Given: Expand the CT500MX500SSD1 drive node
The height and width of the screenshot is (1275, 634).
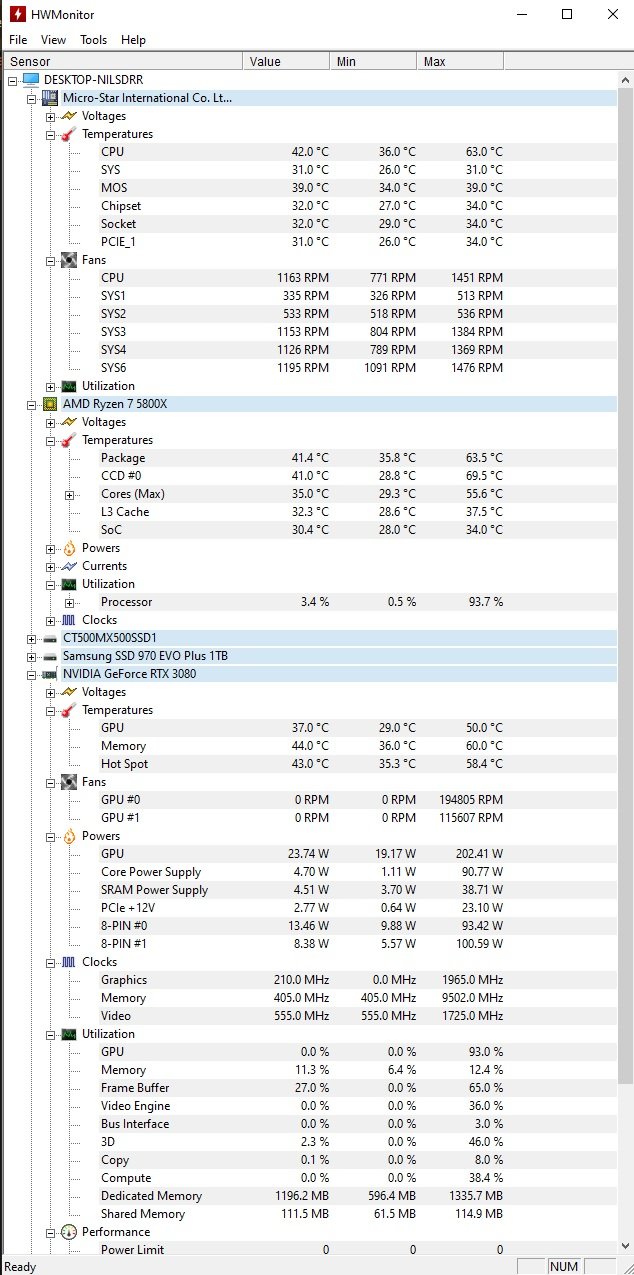Looking at the screenshot, I should (31, 638).
